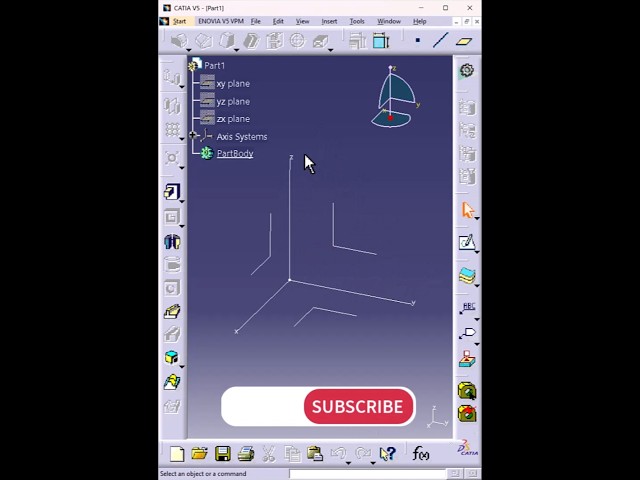Open an existing file
This screenshot has width=640, height=480.
200,453
